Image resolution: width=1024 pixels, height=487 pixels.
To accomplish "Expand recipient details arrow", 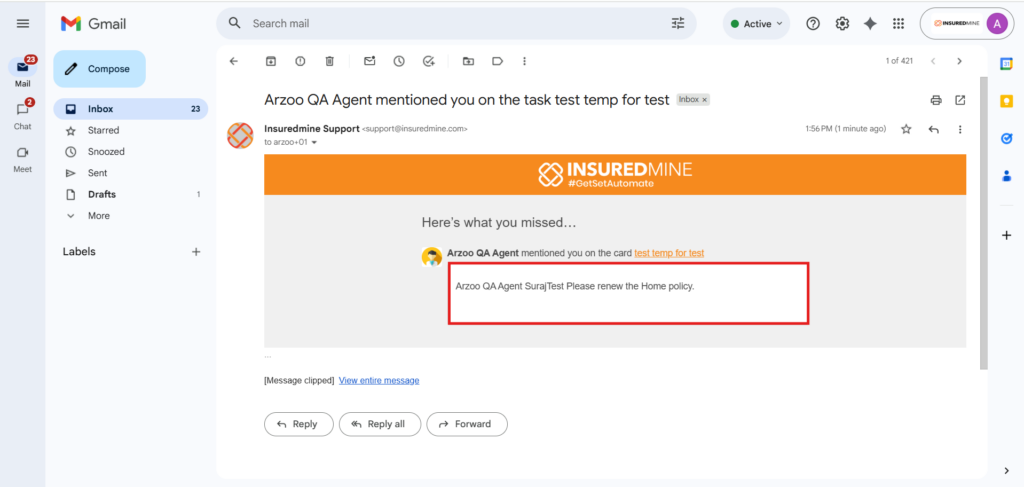I will pyautogui.click(x=314, y=143).
